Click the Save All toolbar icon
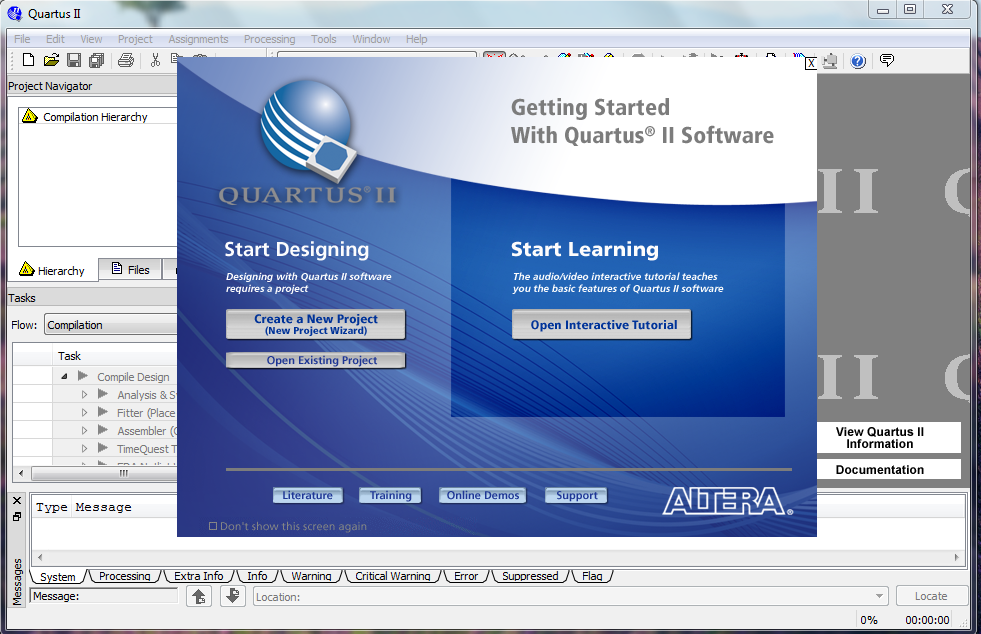 96,60
